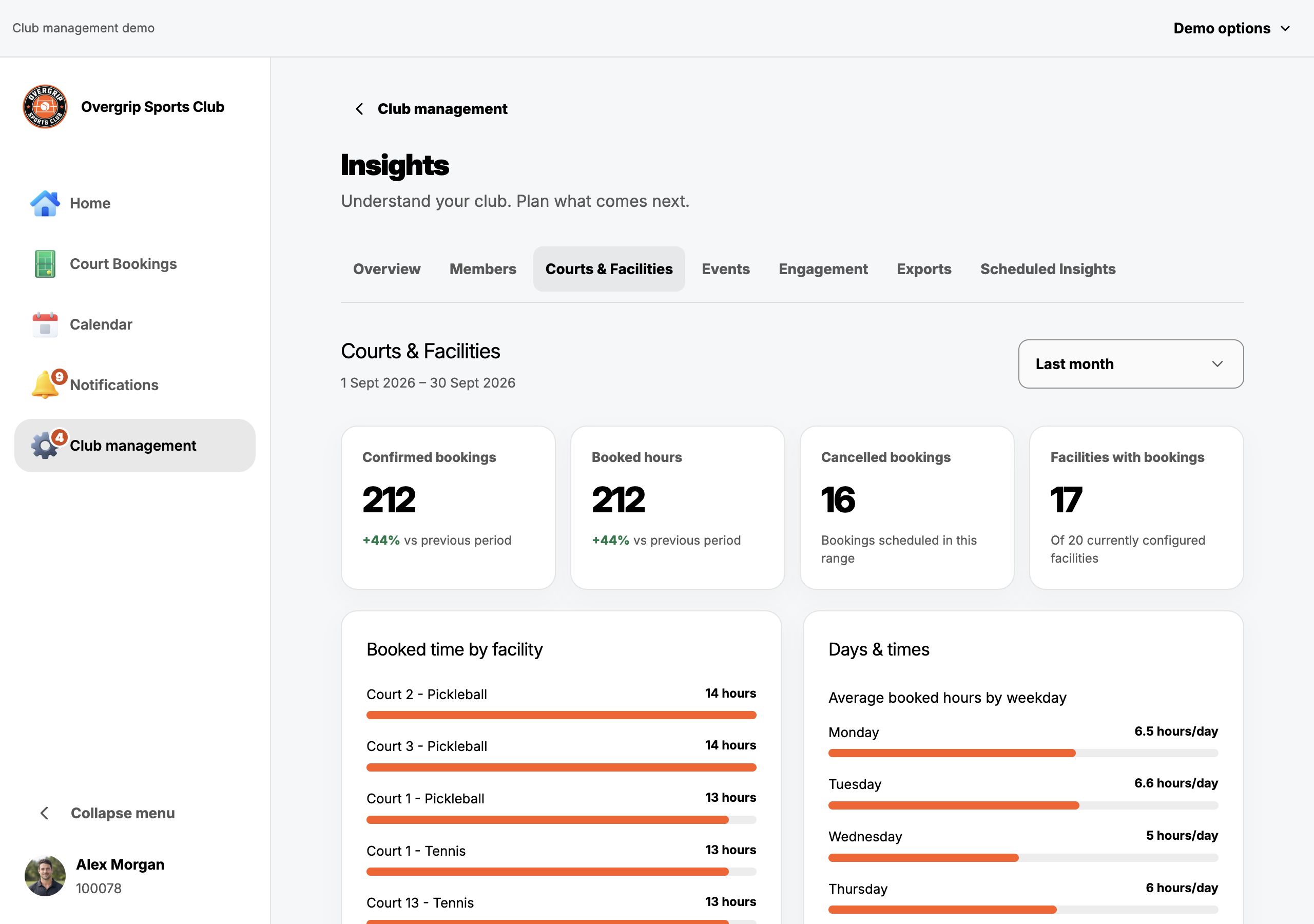The height and width of the screenshot is (924, 1314).
Task: Click the Club management breadcrumb link
Action: click(x=442, y=109)
